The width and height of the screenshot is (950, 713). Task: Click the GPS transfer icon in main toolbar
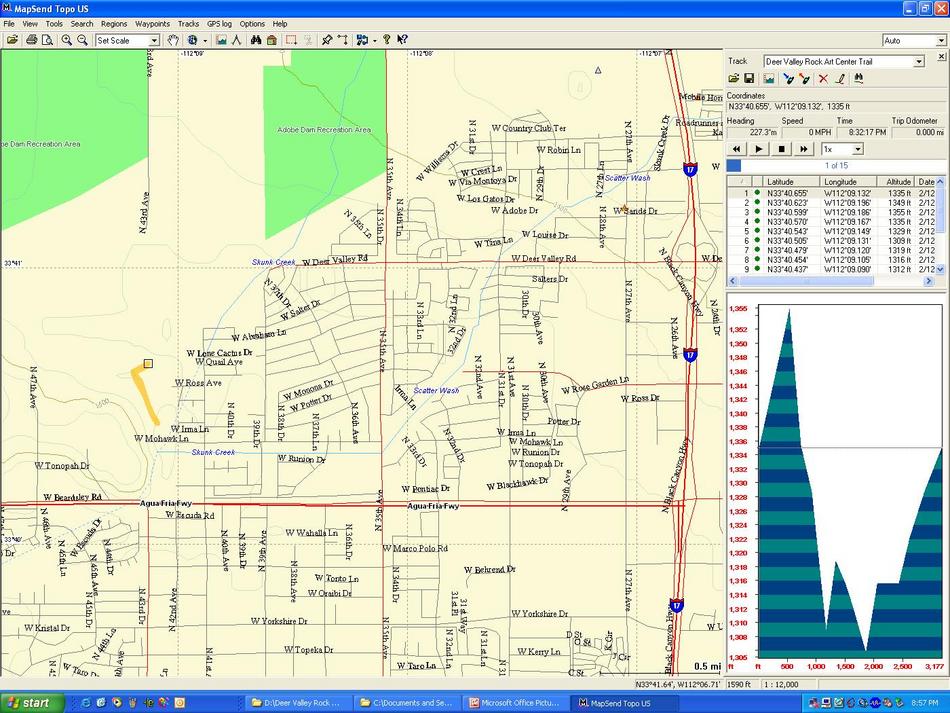(x=362, y=40)
